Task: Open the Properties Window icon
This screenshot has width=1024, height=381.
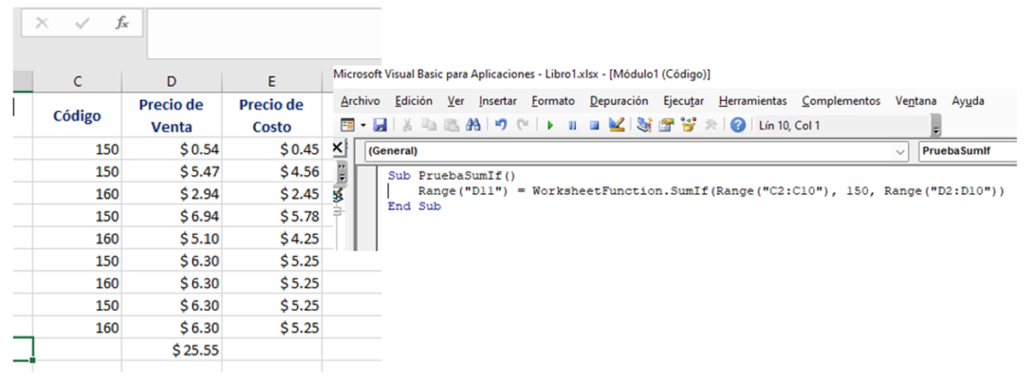Action: 666,125
